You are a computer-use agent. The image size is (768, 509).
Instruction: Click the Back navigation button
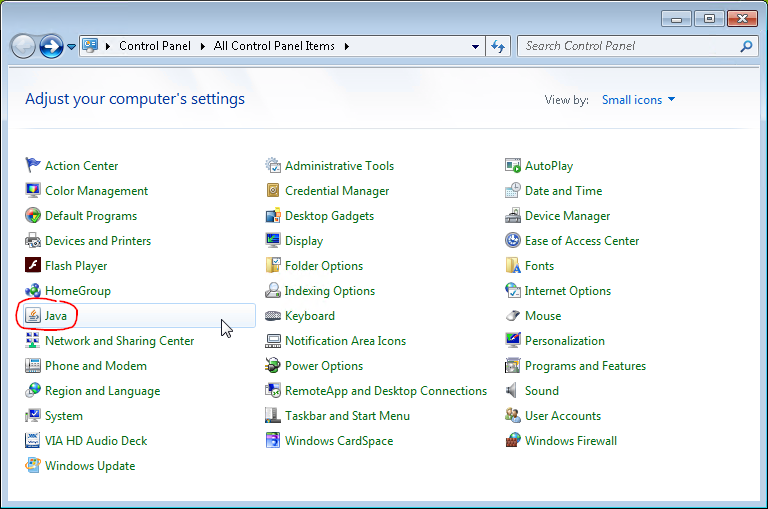tap(23, 47)
